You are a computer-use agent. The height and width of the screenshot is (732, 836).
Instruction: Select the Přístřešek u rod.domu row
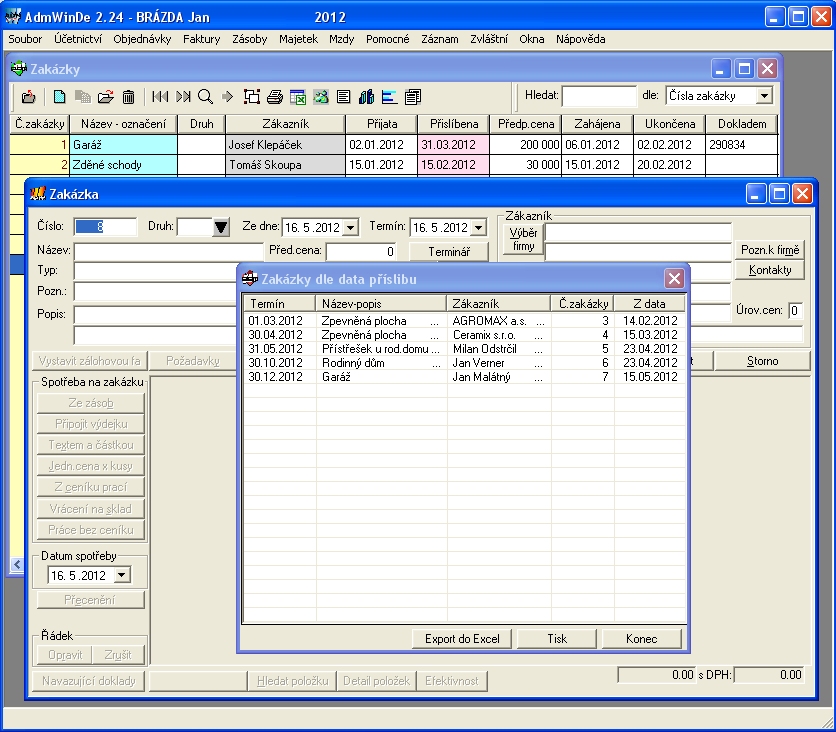pos(464,348)
